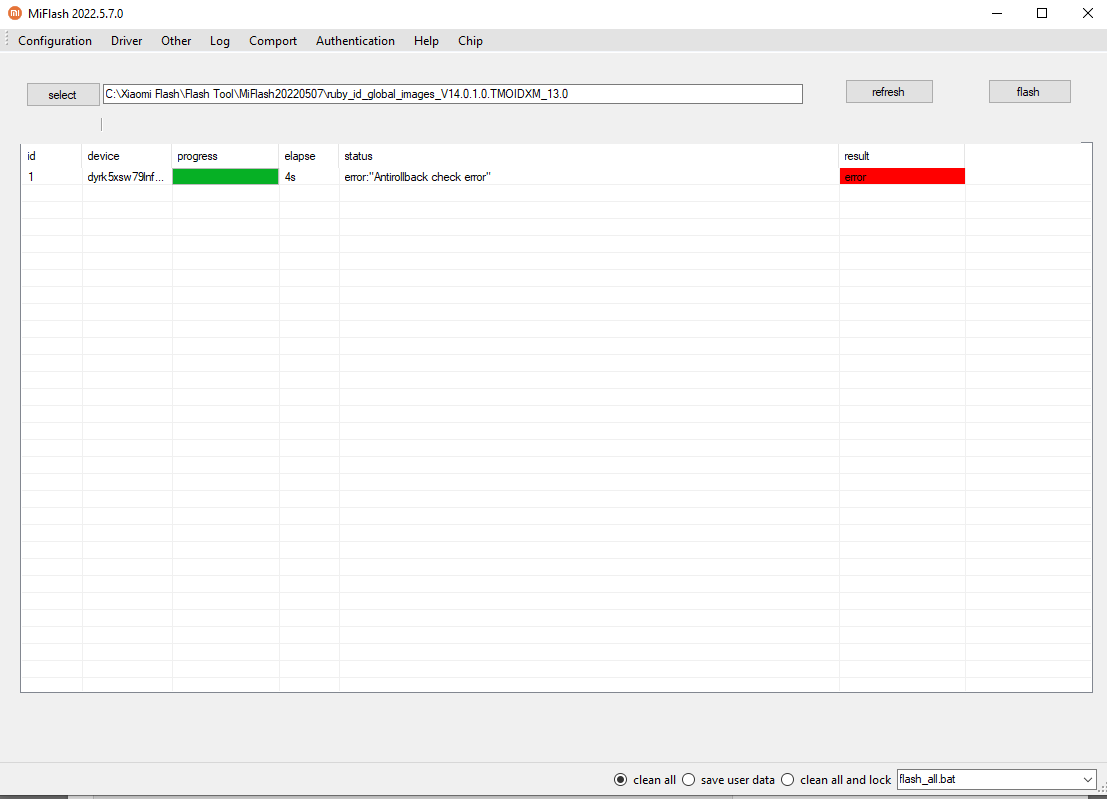
Task: Click the green progress bar for device 1
Action: [x=225, y=177]
